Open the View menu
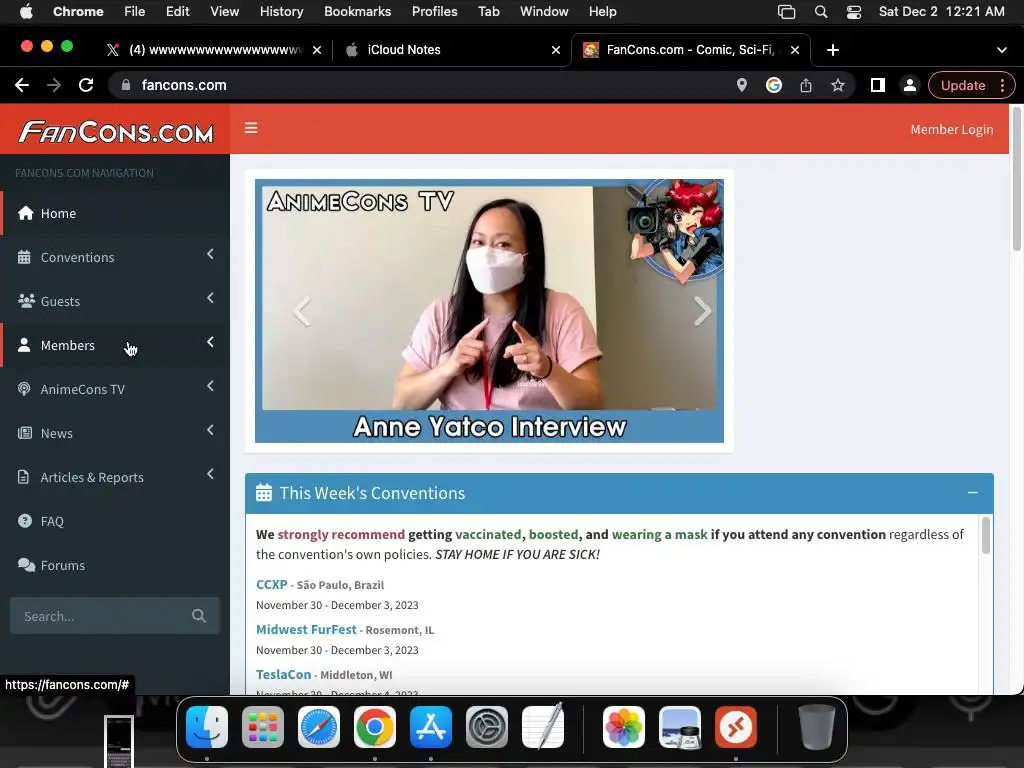 pos(224,12)
